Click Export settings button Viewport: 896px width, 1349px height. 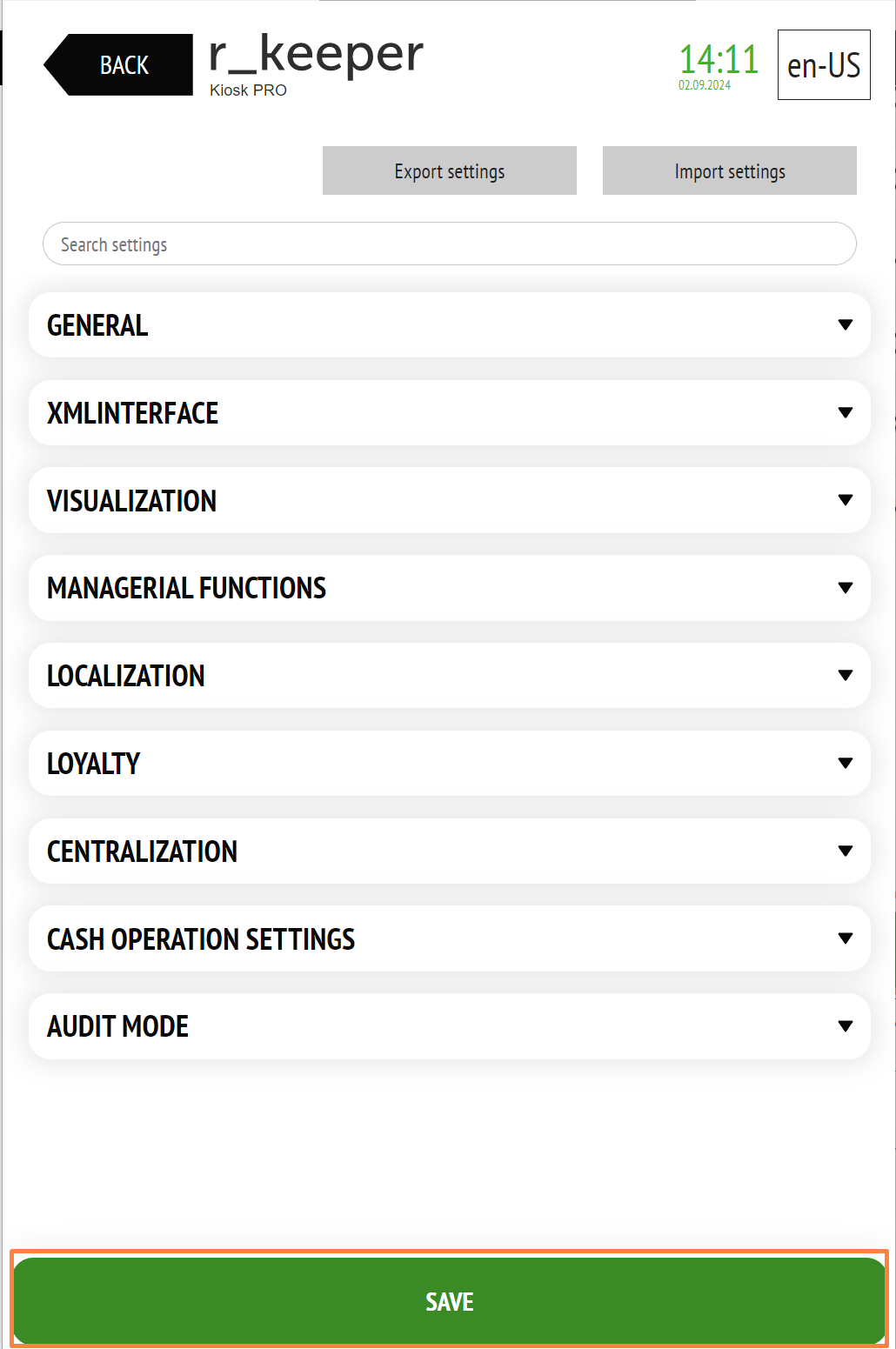click(450, 170)
